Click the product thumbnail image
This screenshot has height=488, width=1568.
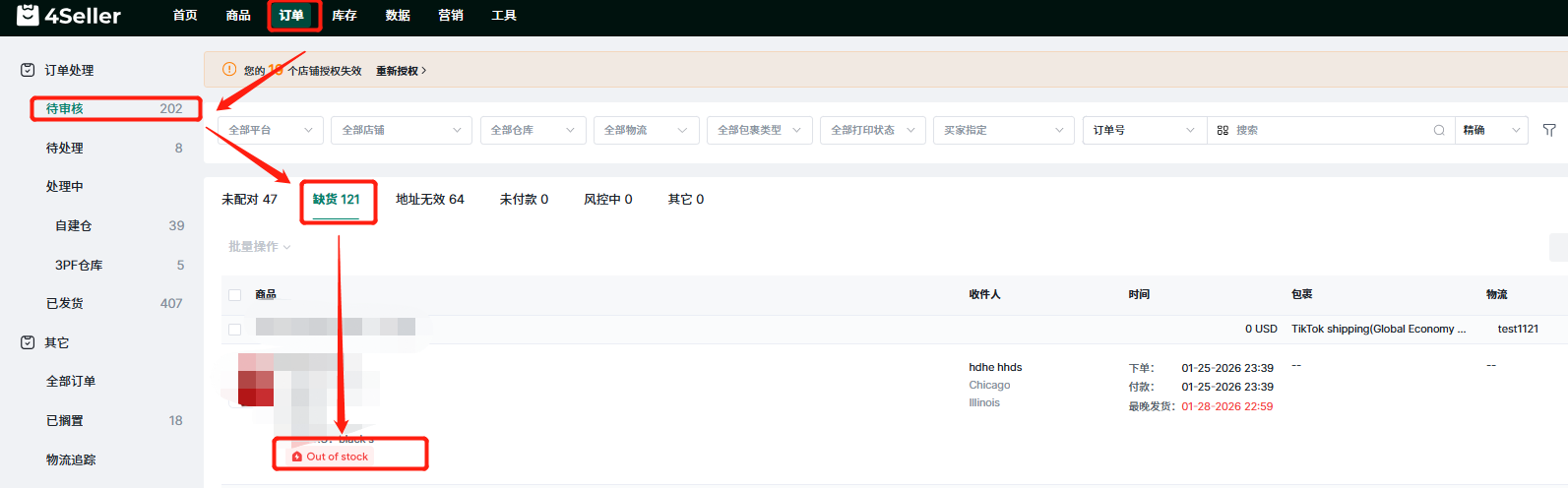point(256,380)
